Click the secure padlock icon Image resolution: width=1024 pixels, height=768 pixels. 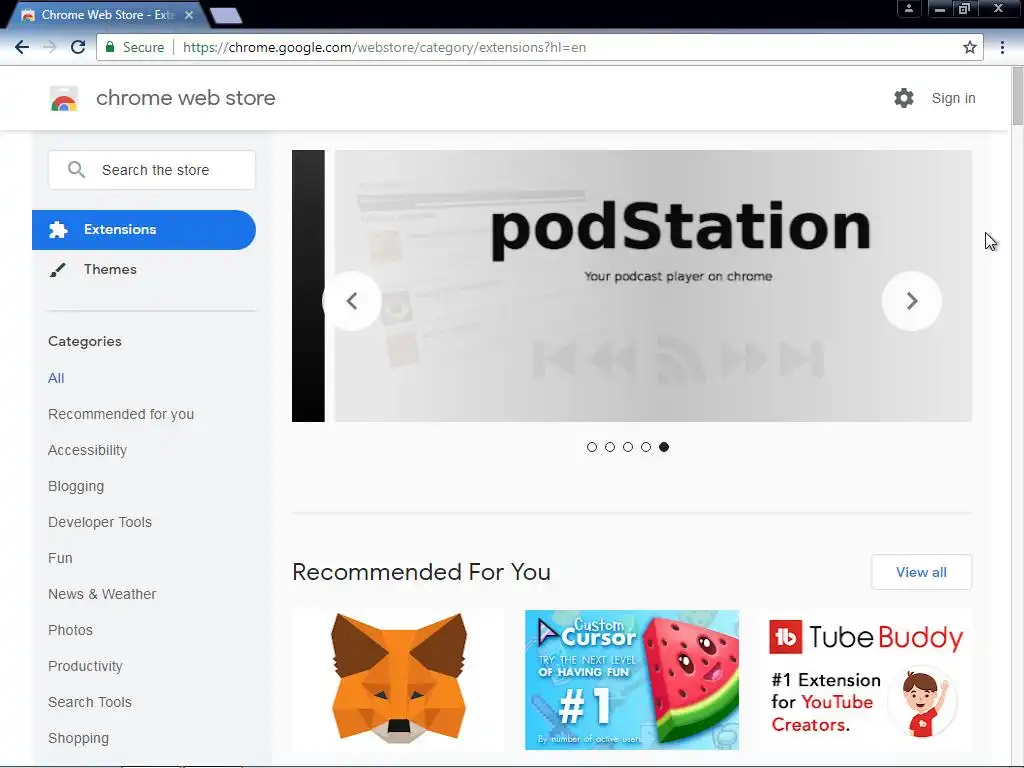110,47
